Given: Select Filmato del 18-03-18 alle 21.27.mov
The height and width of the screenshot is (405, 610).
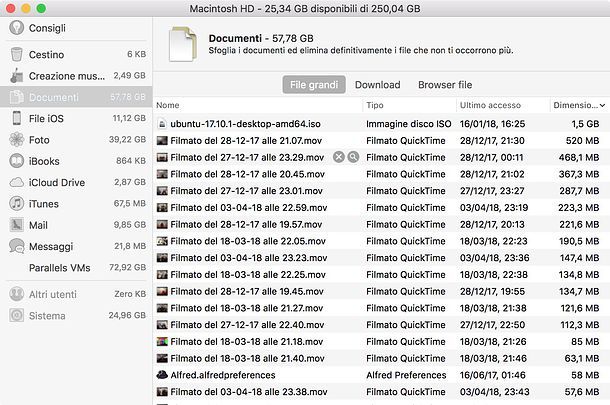Looking at the screenshot, I should click(381, 308).
